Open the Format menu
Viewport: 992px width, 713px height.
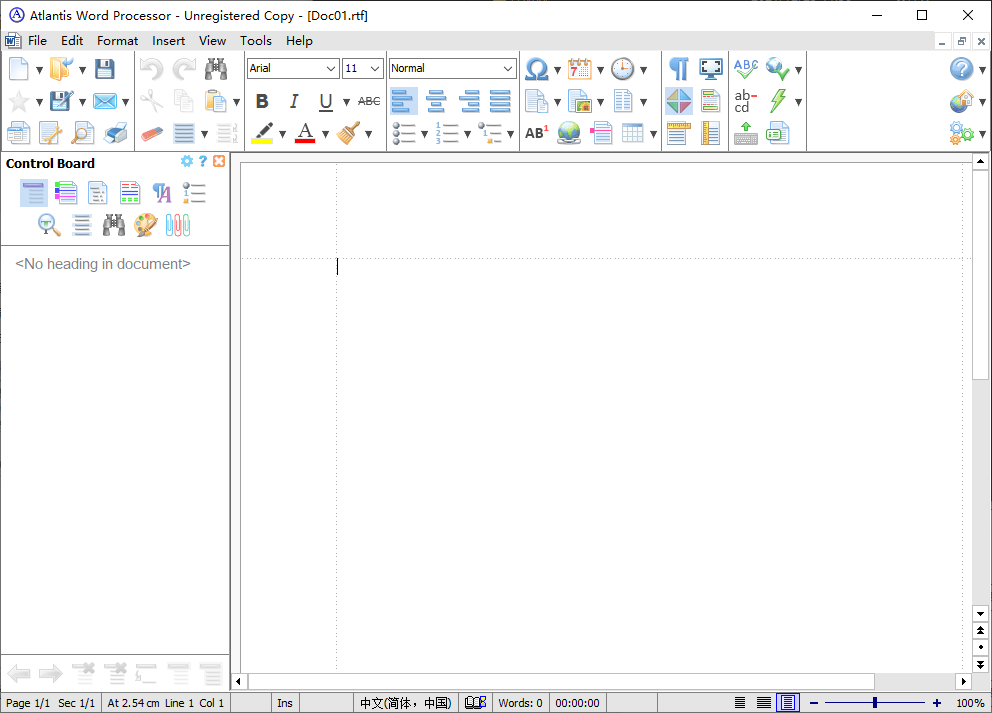coord(117,41)
